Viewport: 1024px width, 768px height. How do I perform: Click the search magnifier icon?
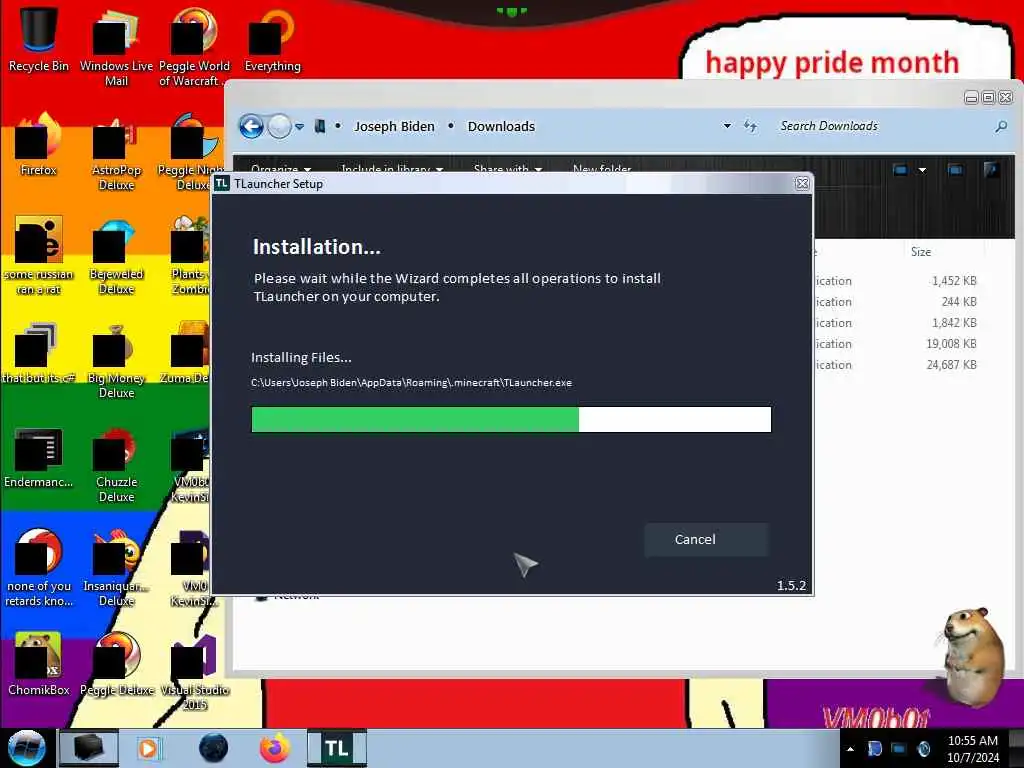pos(1000,126)
